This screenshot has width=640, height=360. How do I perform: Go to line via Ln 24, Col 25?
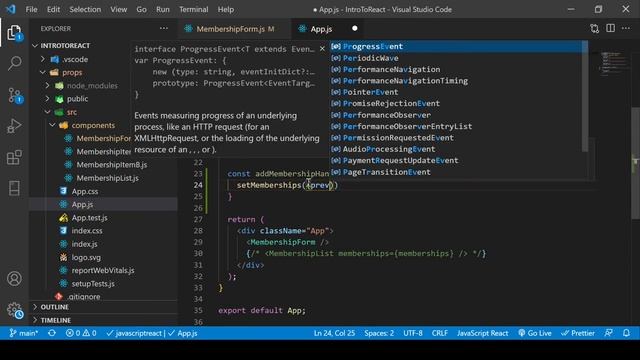(334, 333)
